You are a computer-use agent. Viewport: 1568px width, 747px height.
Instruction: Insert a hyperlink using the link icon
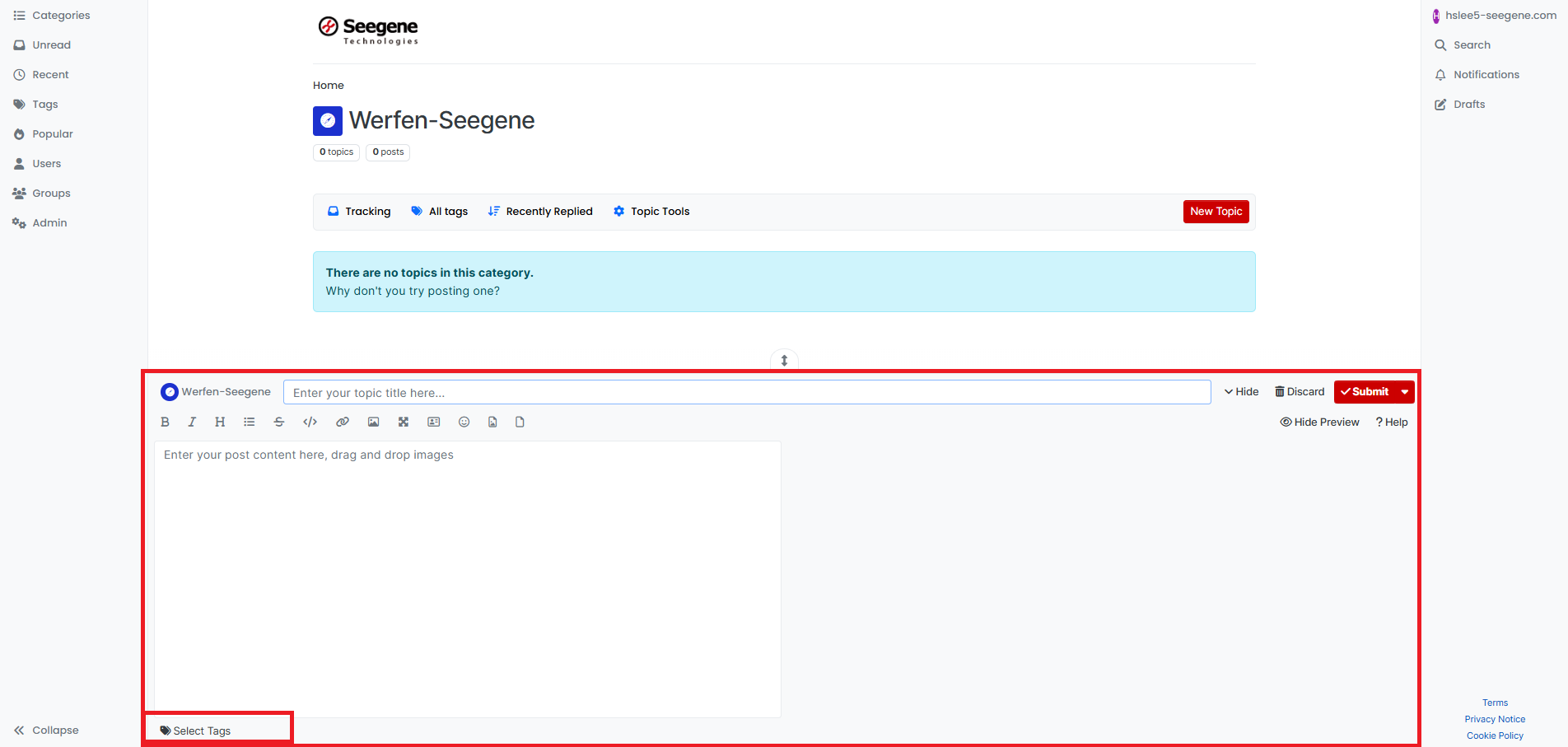343,422
